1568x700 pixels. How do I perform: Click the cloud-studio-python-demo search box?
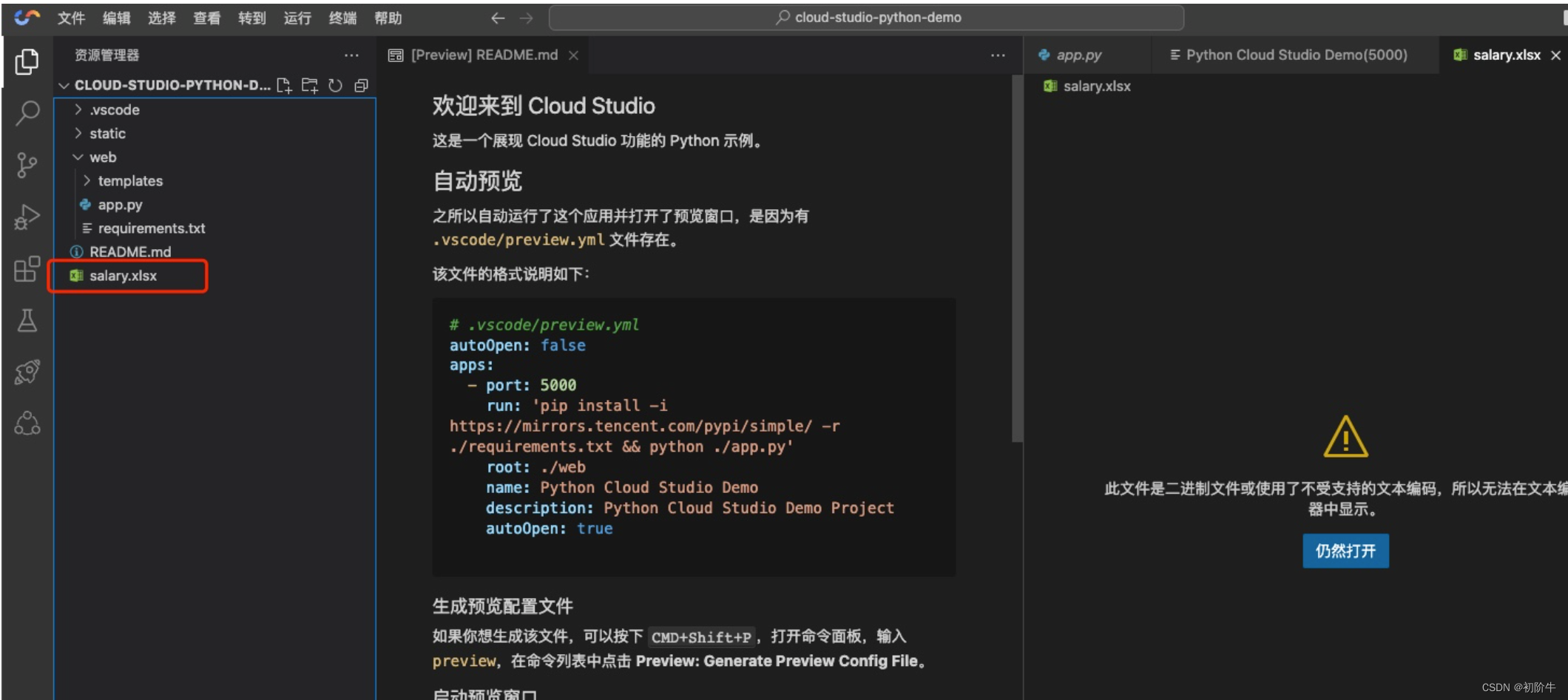(866, 18)
